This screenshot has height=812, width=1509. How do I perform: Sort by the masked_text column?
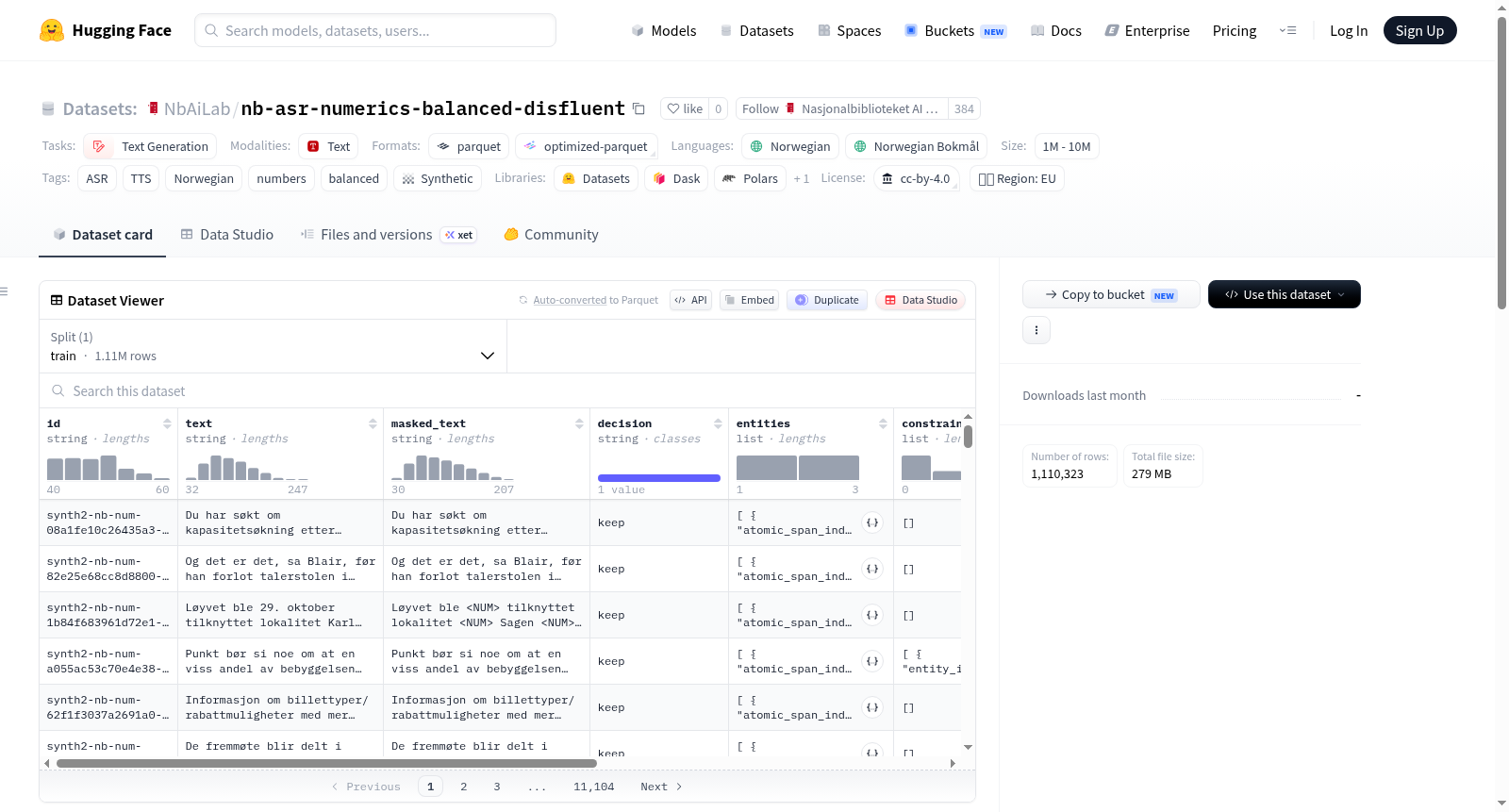pos(579,423)
